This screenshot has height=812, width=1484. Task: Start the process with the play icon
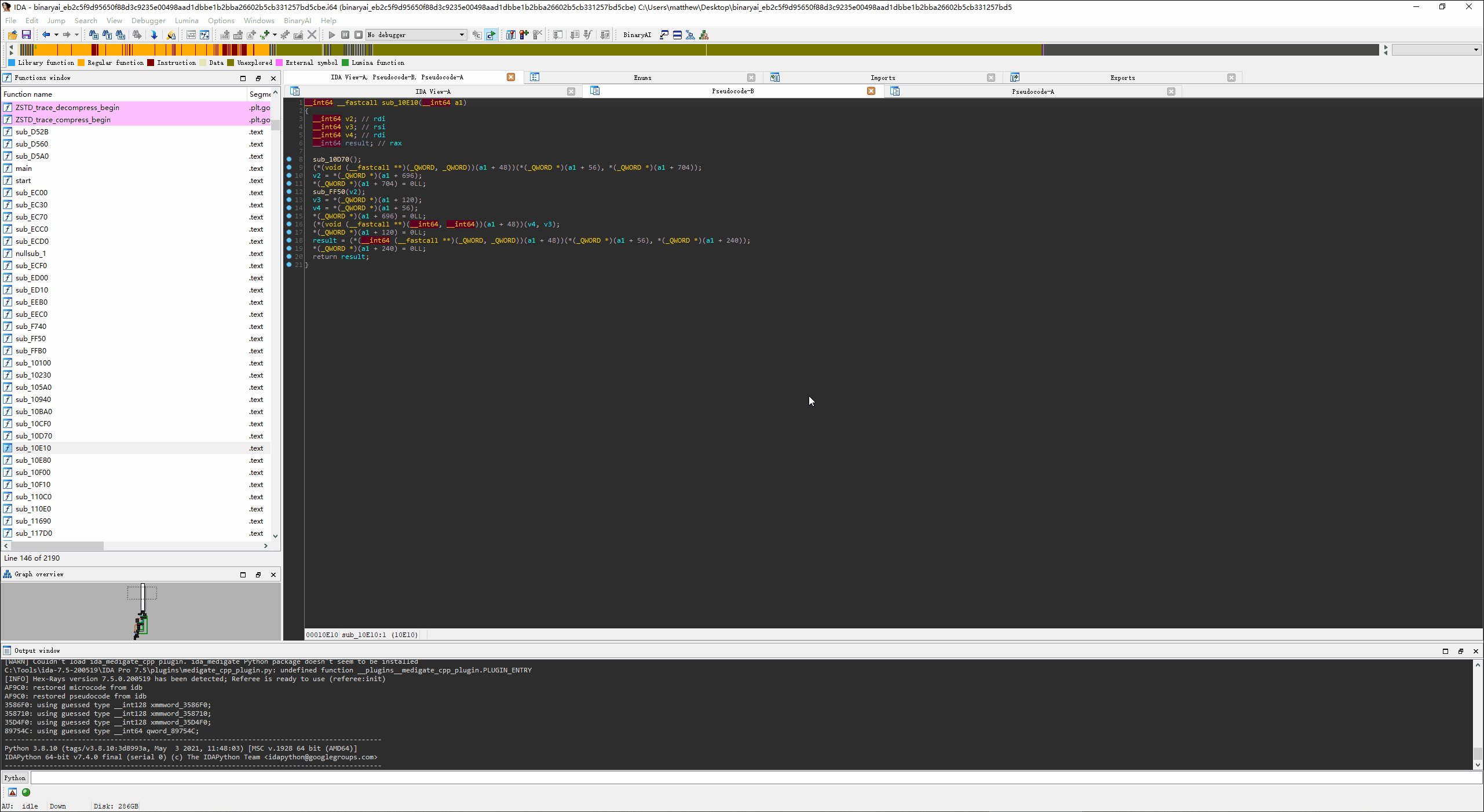(x=332, y=35)
